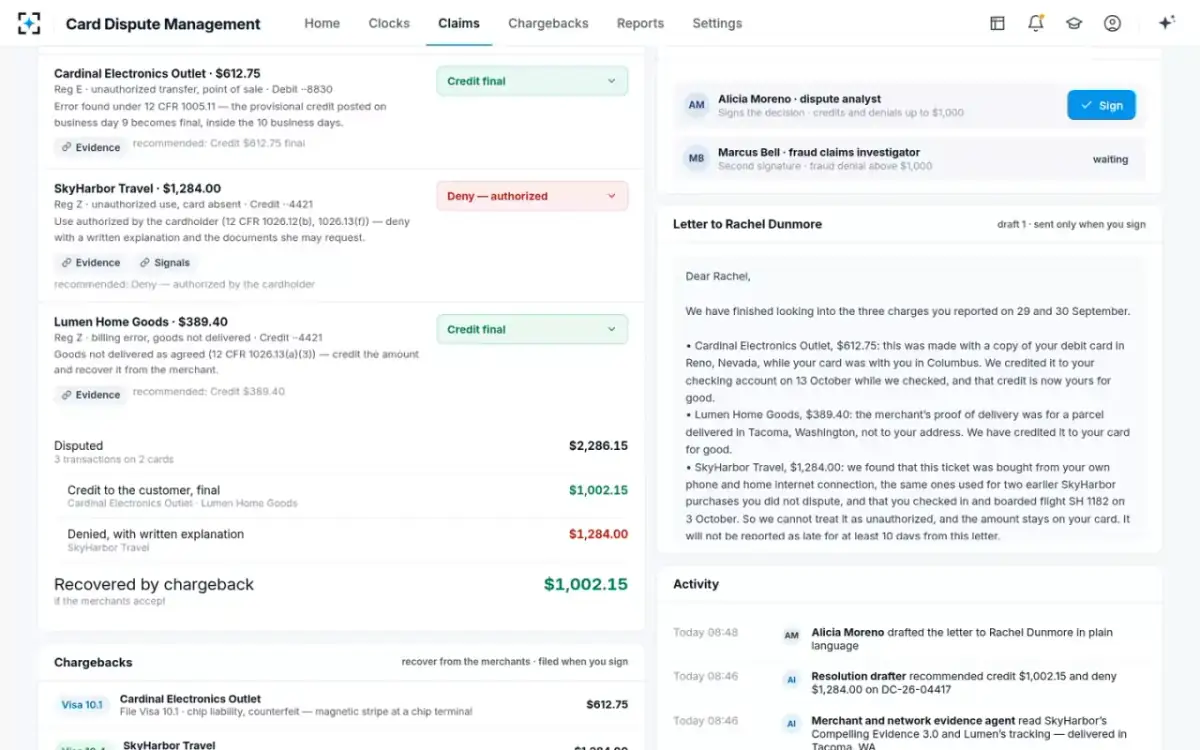Open the AI sparkle assistant icon
The height and width of the screenshot is (750, 1200).
[x=1166, y=23]
